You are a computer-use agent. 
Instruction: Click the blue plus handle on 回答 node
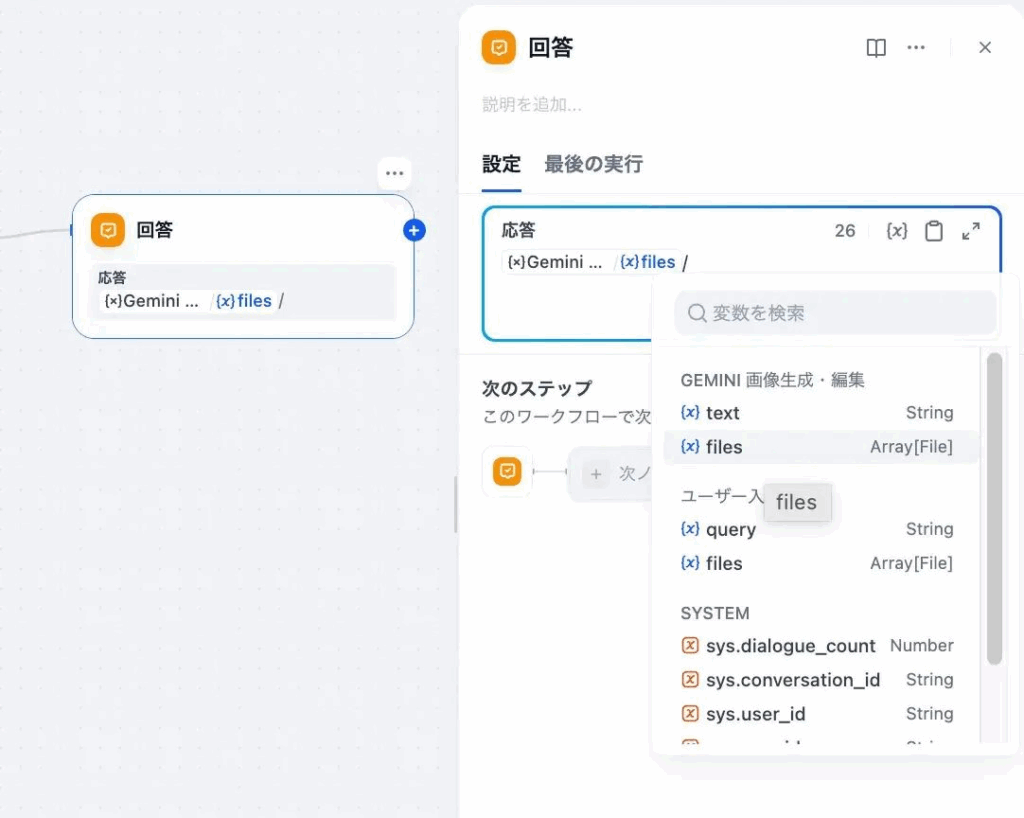[414, 231]
